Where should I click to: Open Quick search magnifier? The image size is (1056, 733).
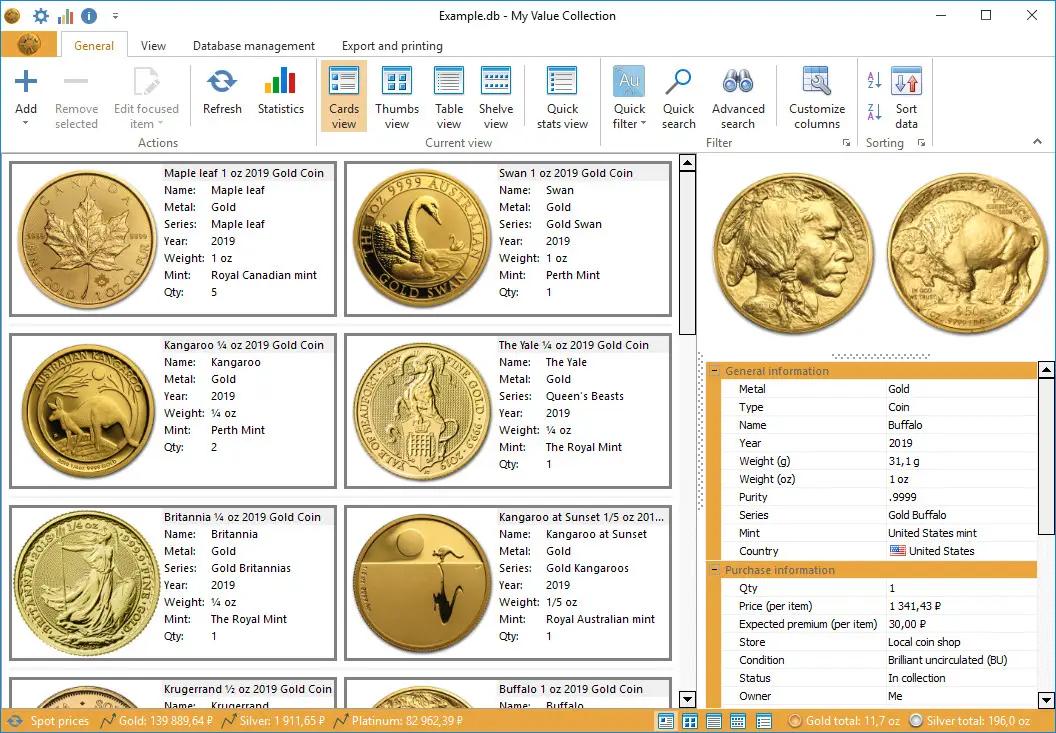[678, 96]
